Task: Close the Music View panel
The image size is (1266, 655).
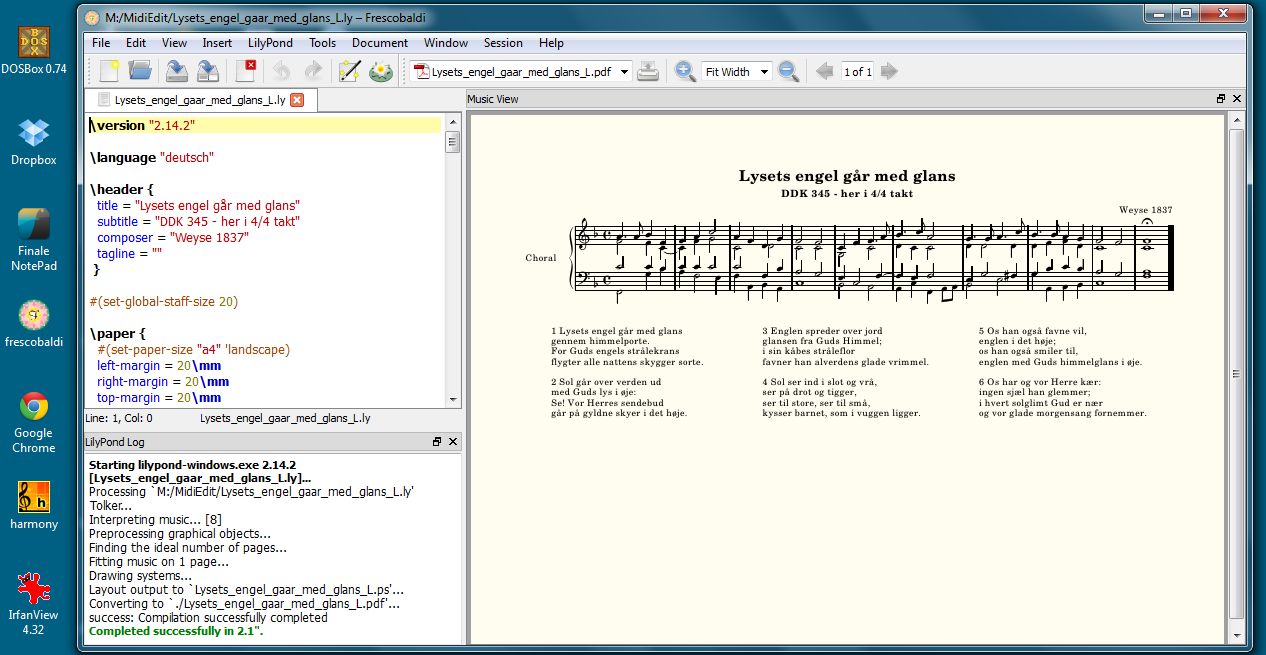Action: pos(1237,99)
